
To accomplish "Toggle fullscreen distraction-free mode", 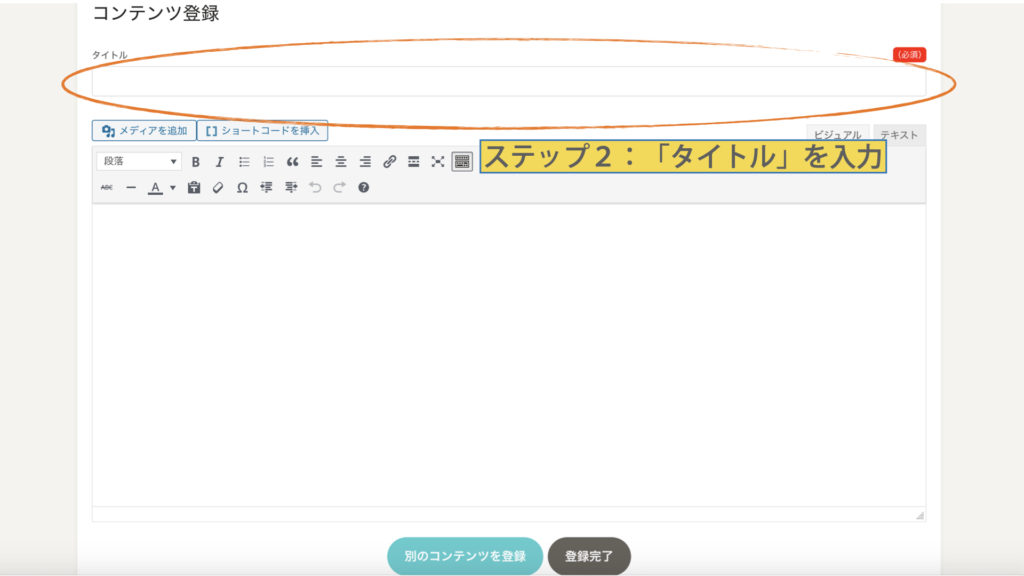I will click(x=438, y=162).
